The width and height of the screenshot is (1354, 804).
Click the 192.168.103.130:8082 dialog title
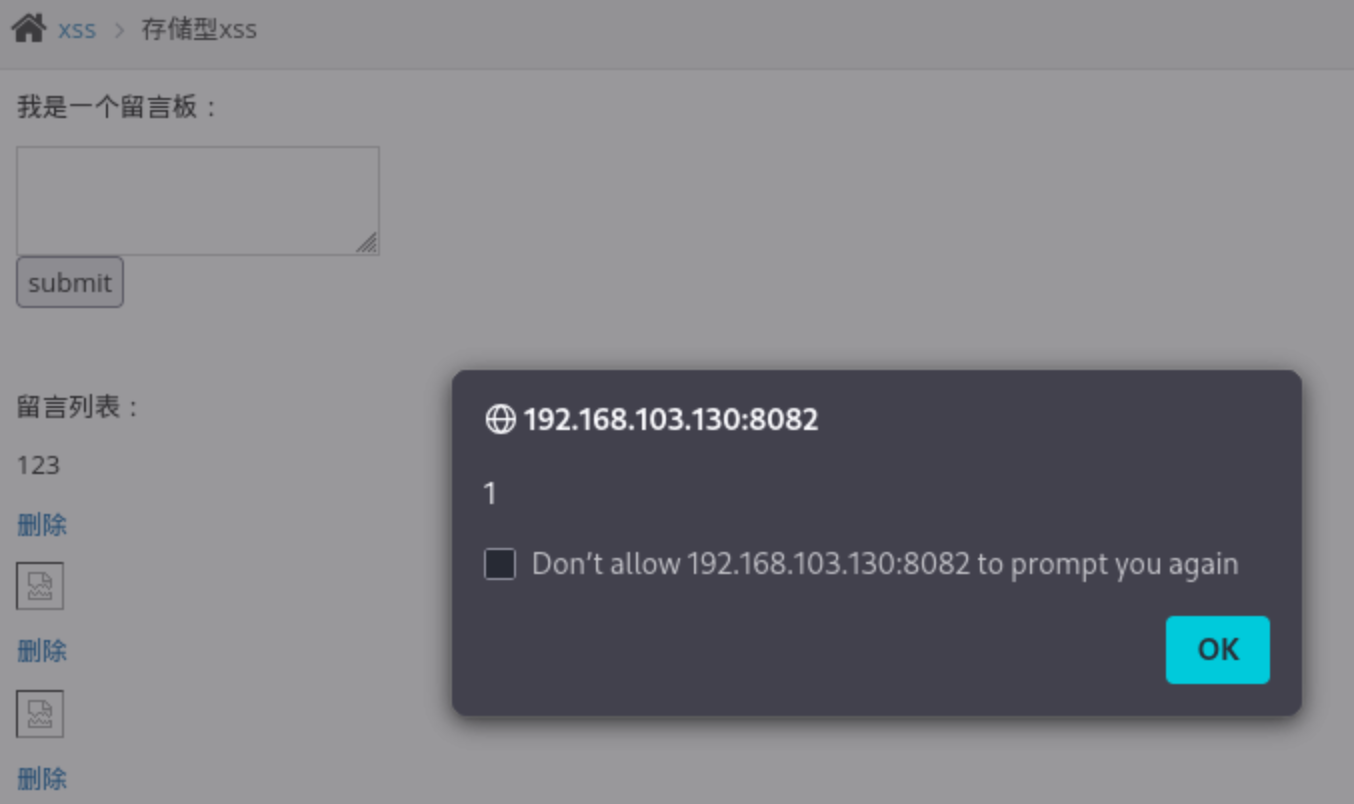pos(670,419)
